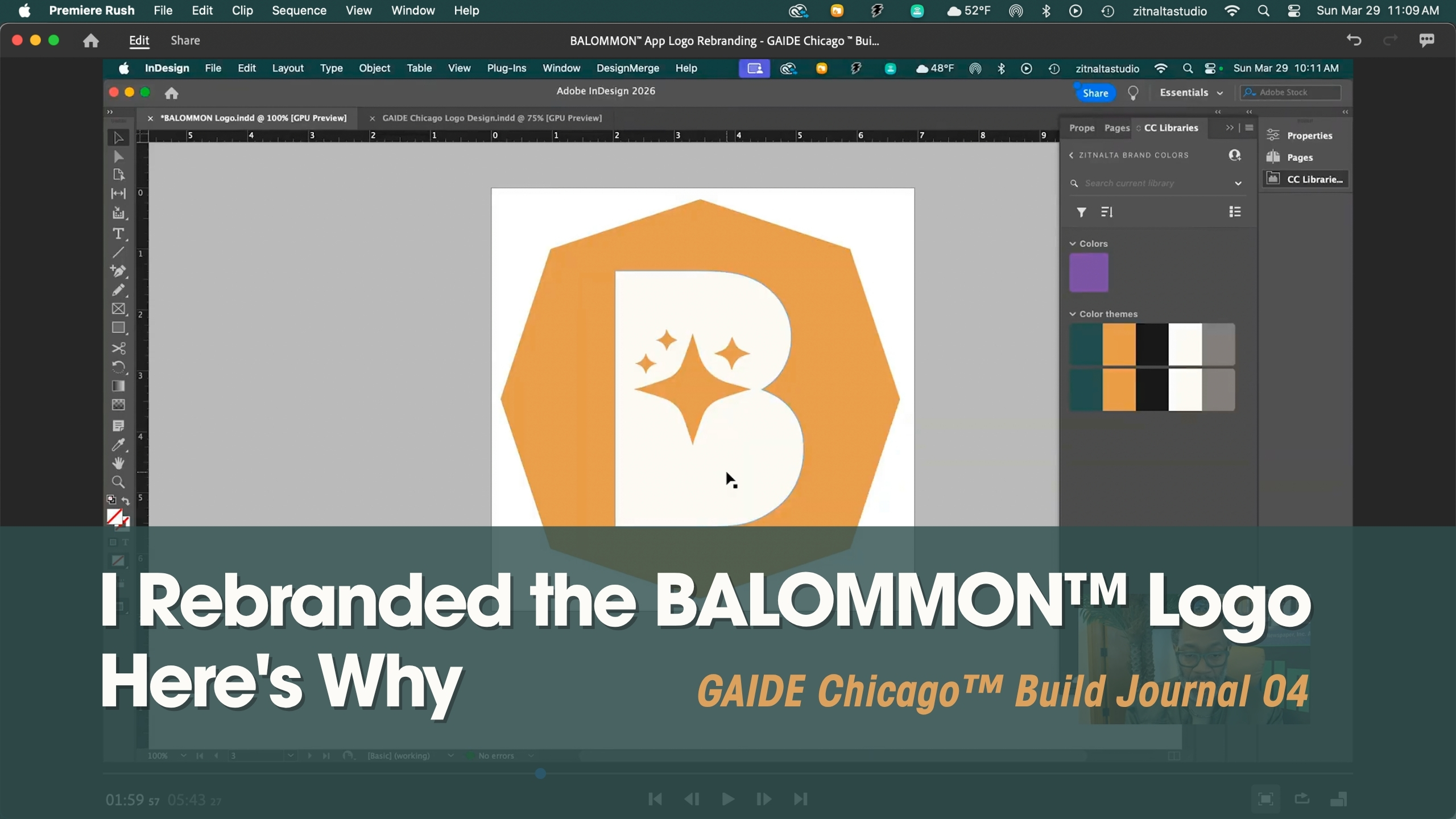Select the Gradient Feather tool

[118, 405]
